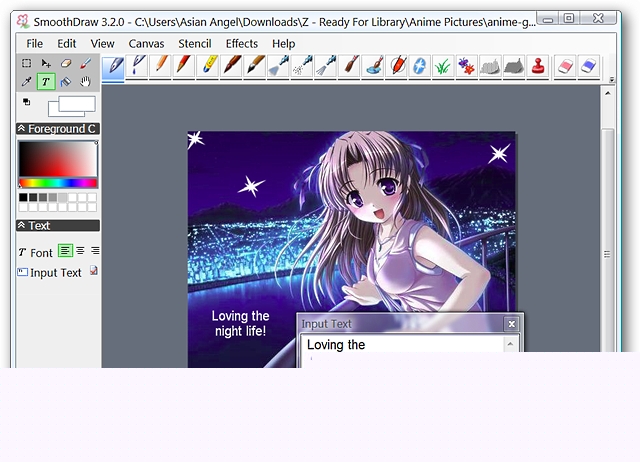Choose the water puddle smudge brush
The width and height of the screenshot is (640, 462).
(x=373, y=66)
